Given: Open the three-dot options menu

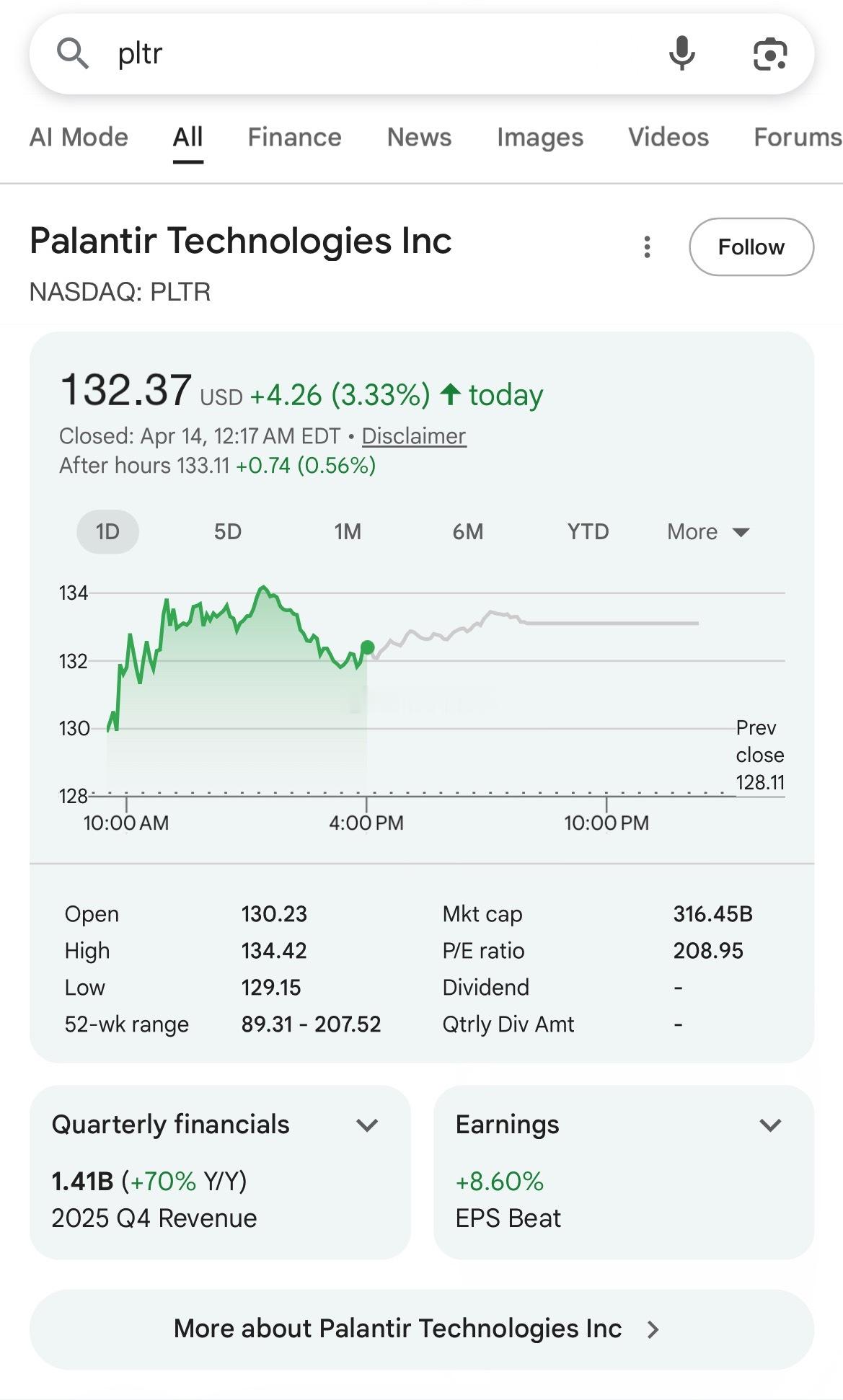Looking at the screenshot, I should (647, 247).
